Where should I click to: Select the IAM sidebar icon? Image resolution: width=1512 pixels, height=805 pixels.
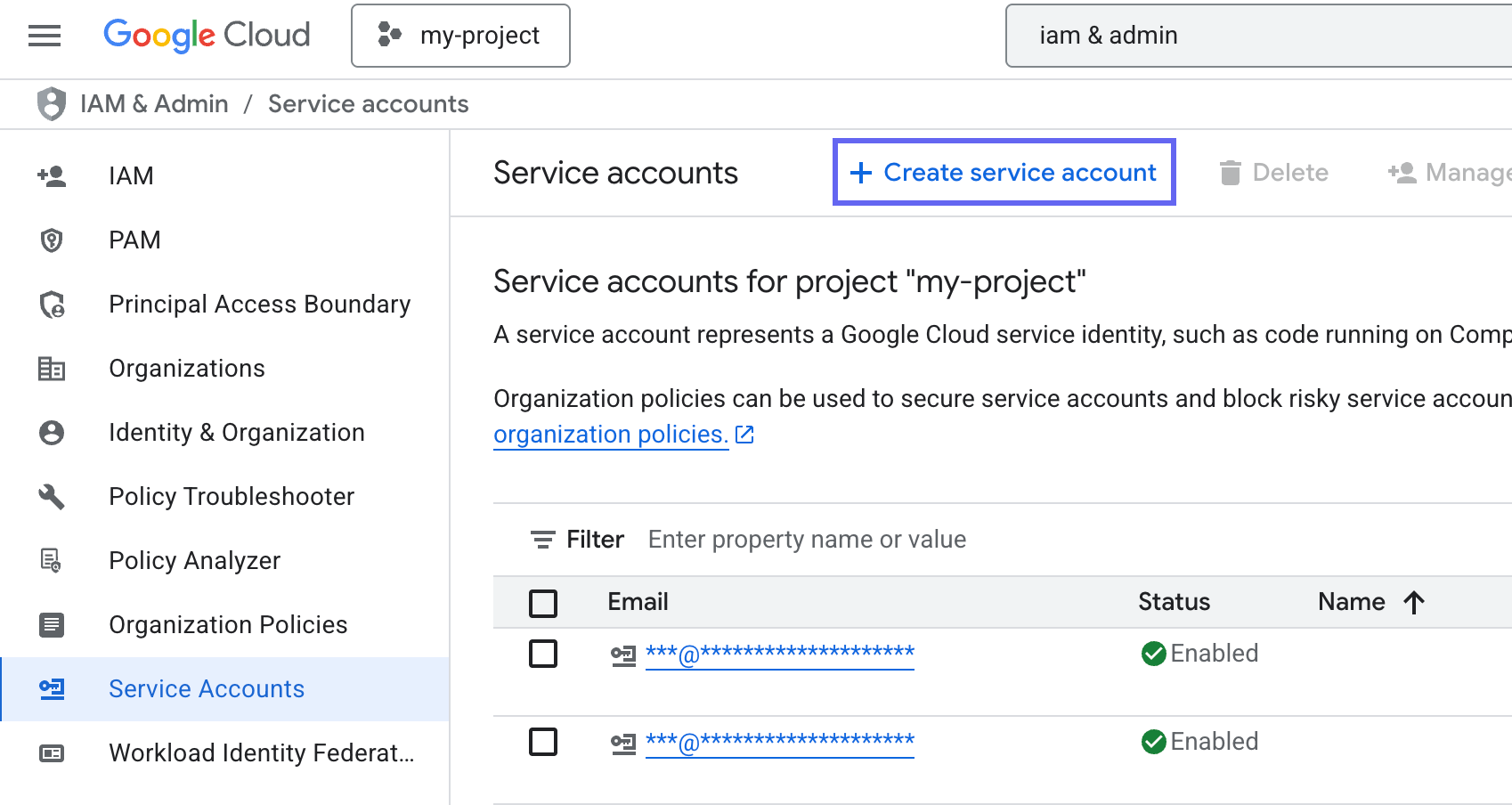click(x=52, y=175)
